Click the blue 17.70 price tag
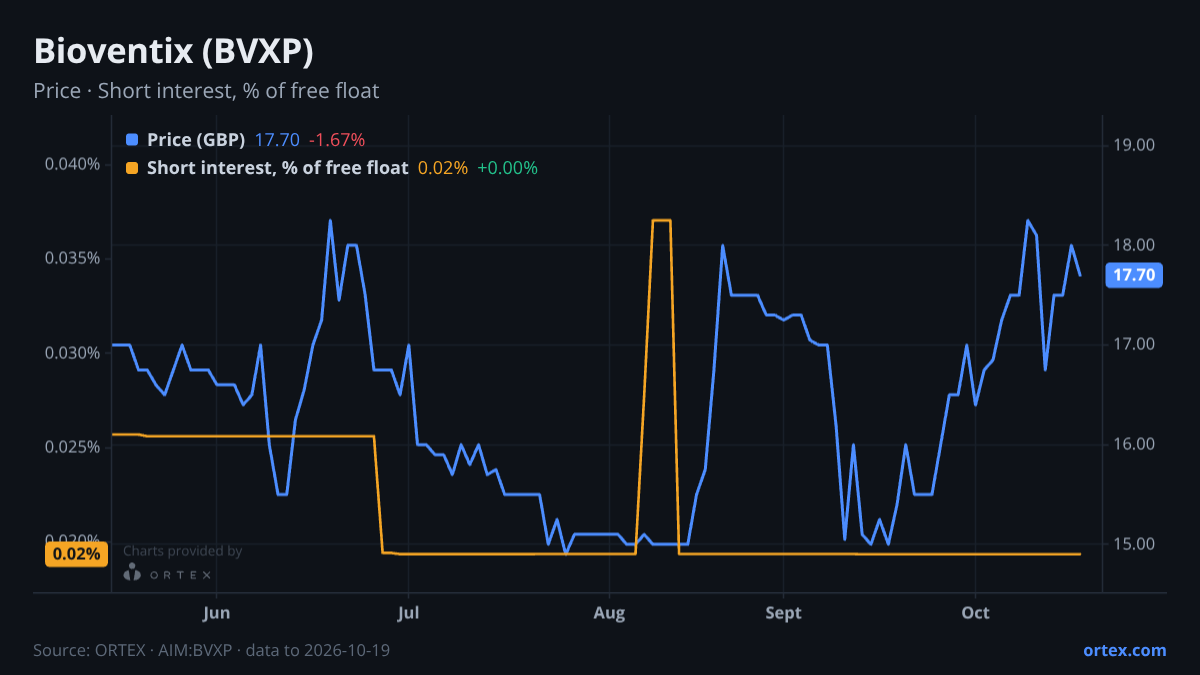The image size is (1200, 675). 1134,275
